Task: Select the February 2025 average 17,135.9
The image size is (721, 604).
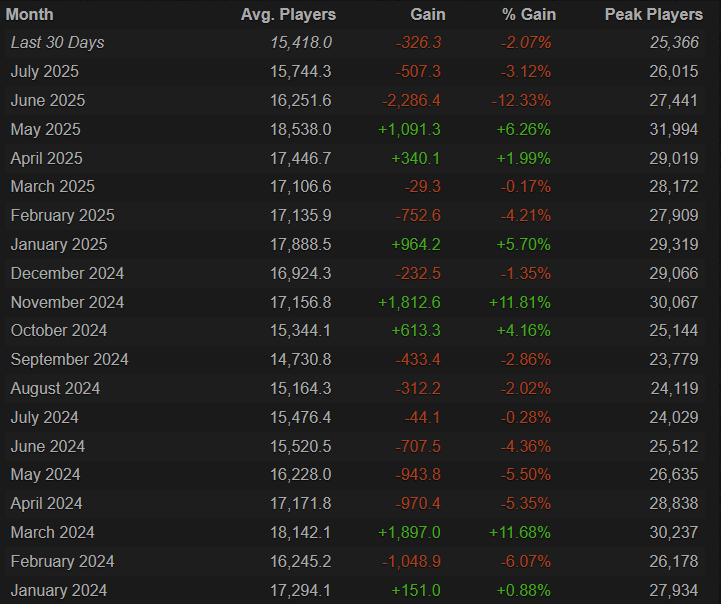Action: 300,216
